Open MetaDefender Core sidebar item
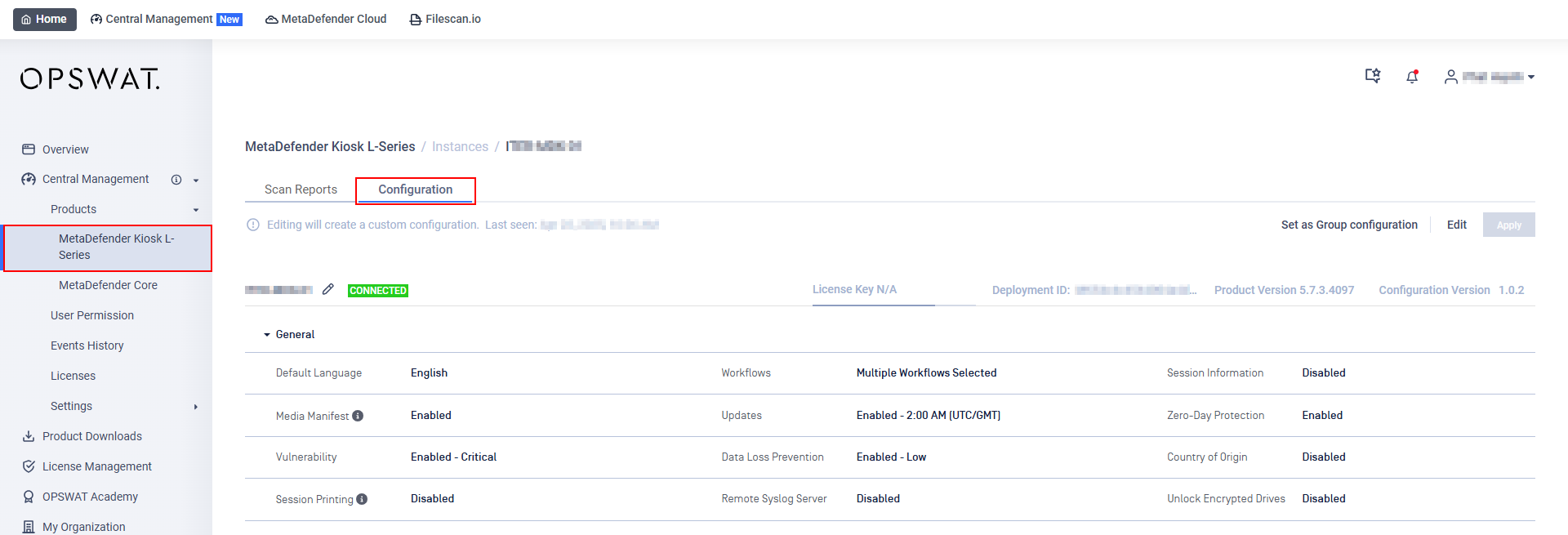The height and width of the screenshot is (535, 1568). [108, 285]
